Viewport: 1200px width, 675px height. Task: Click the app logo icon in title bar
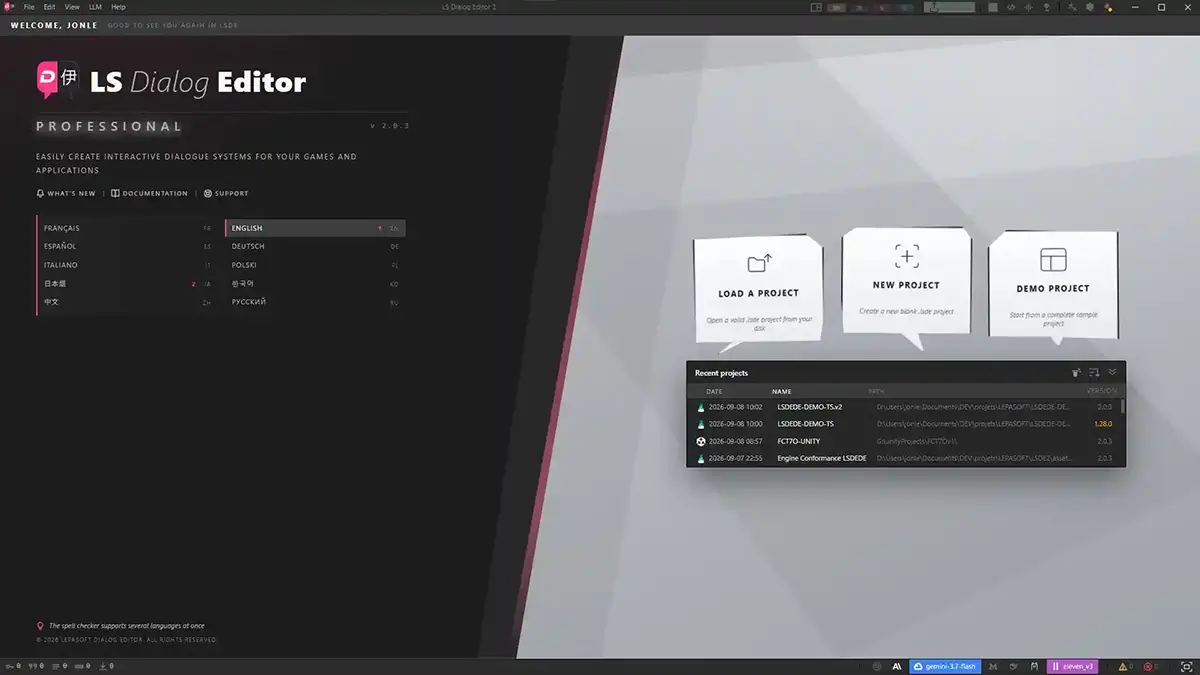tap(9, 7)
